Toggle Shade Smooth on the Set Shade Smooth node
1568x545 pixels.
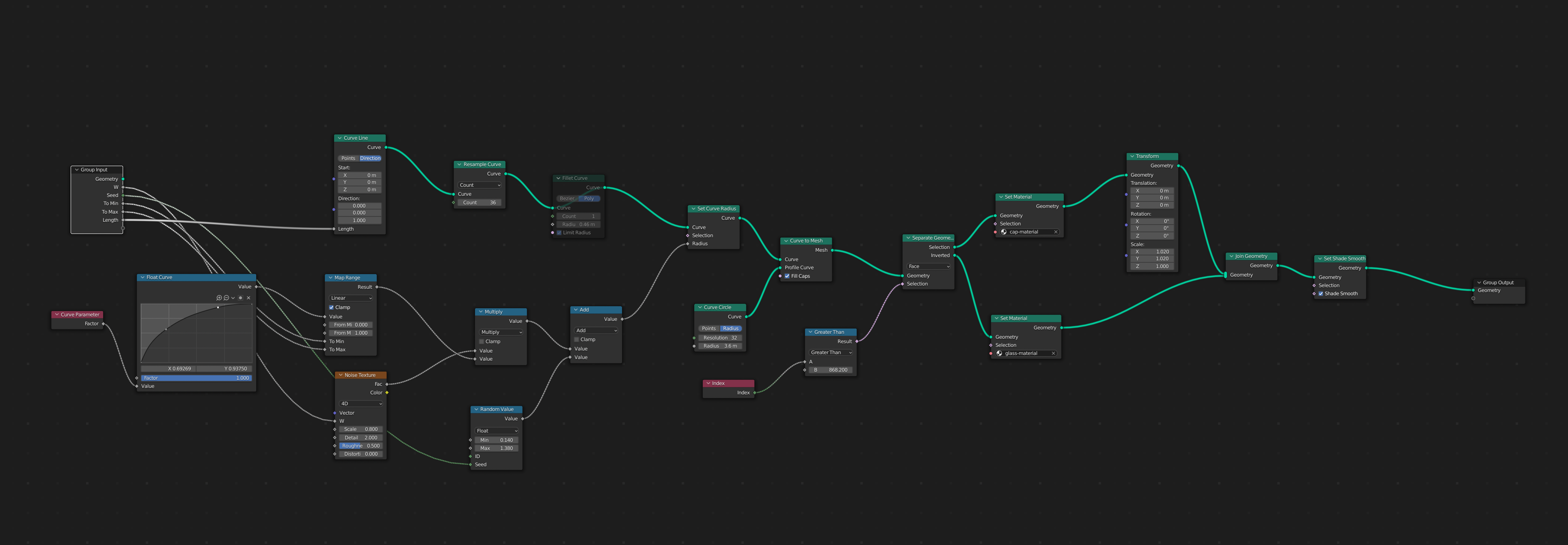tap(1320, 294)
